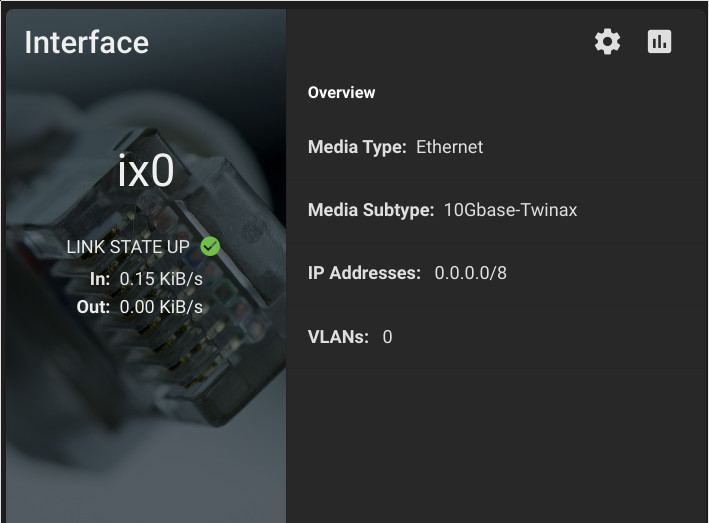Select the Ethernet media type value

tap(449, 147)
